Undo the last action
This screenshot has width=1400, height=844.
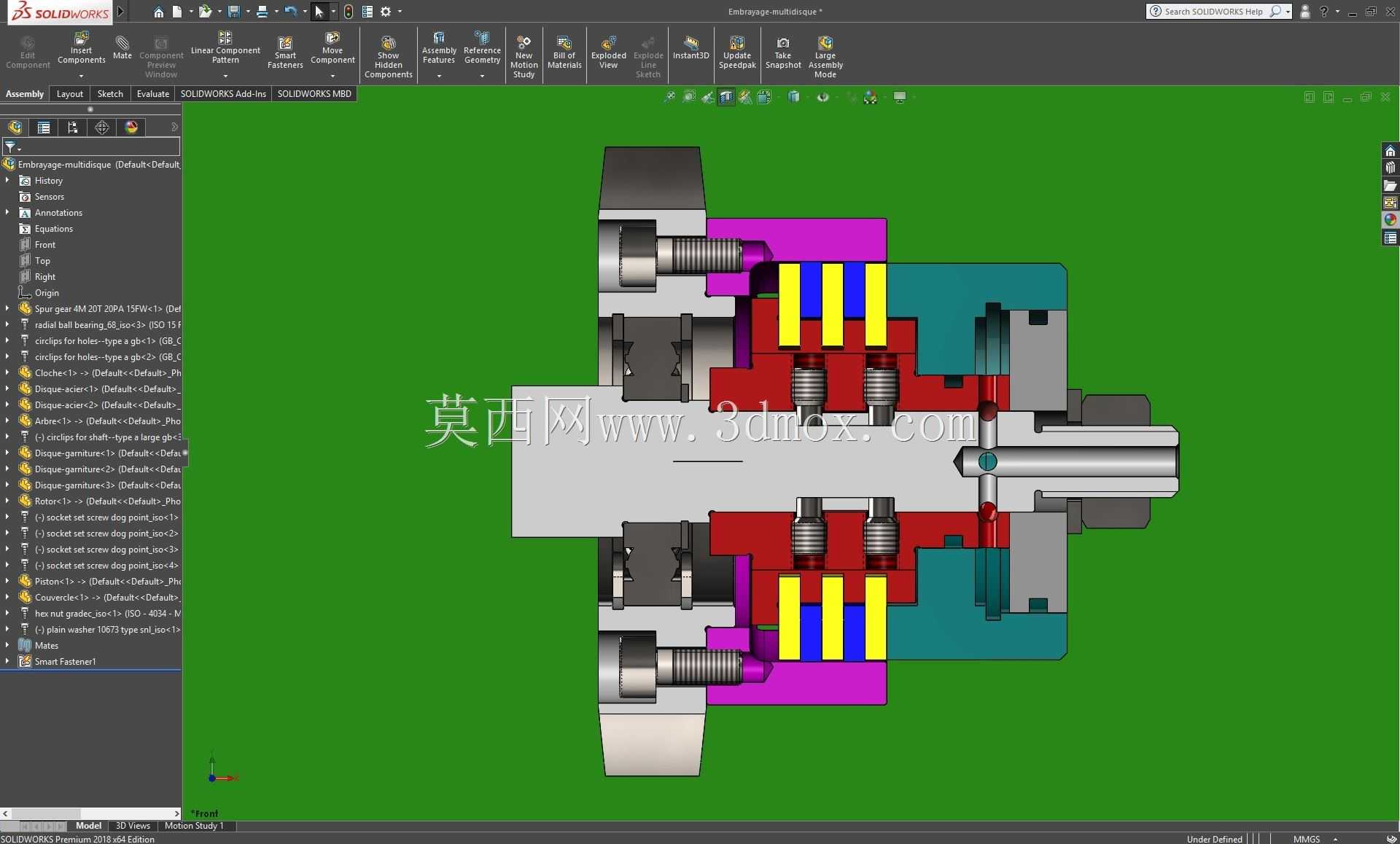pyautogui.click(x=291, y=12)
